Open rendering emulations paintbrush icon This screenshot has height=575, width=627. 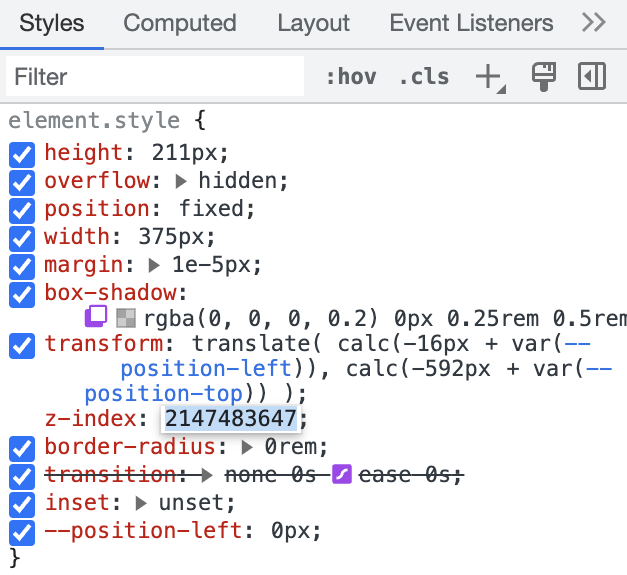point(543,76)
